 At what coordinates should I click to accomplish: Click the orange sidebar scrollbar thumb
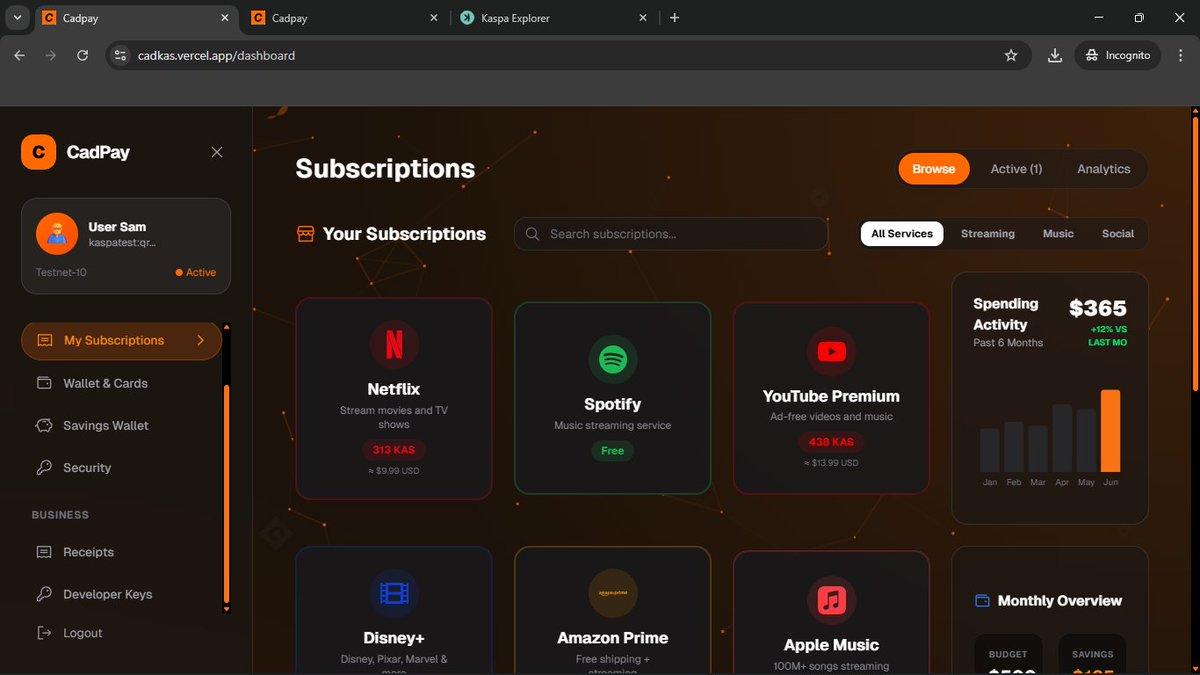[x=226, y=494]
